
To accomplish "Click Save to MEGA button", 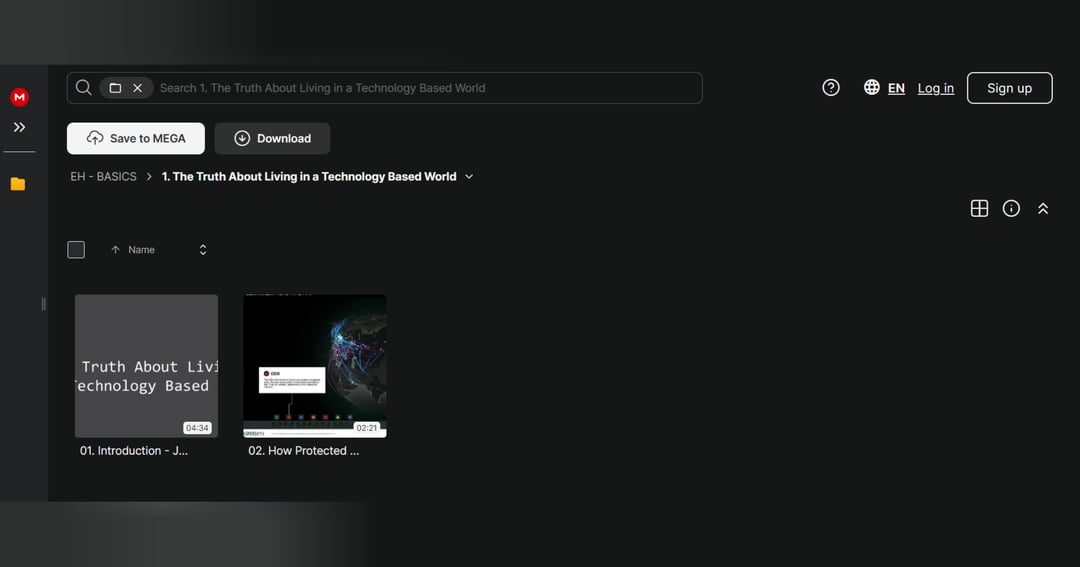I will tap(136, 138).
